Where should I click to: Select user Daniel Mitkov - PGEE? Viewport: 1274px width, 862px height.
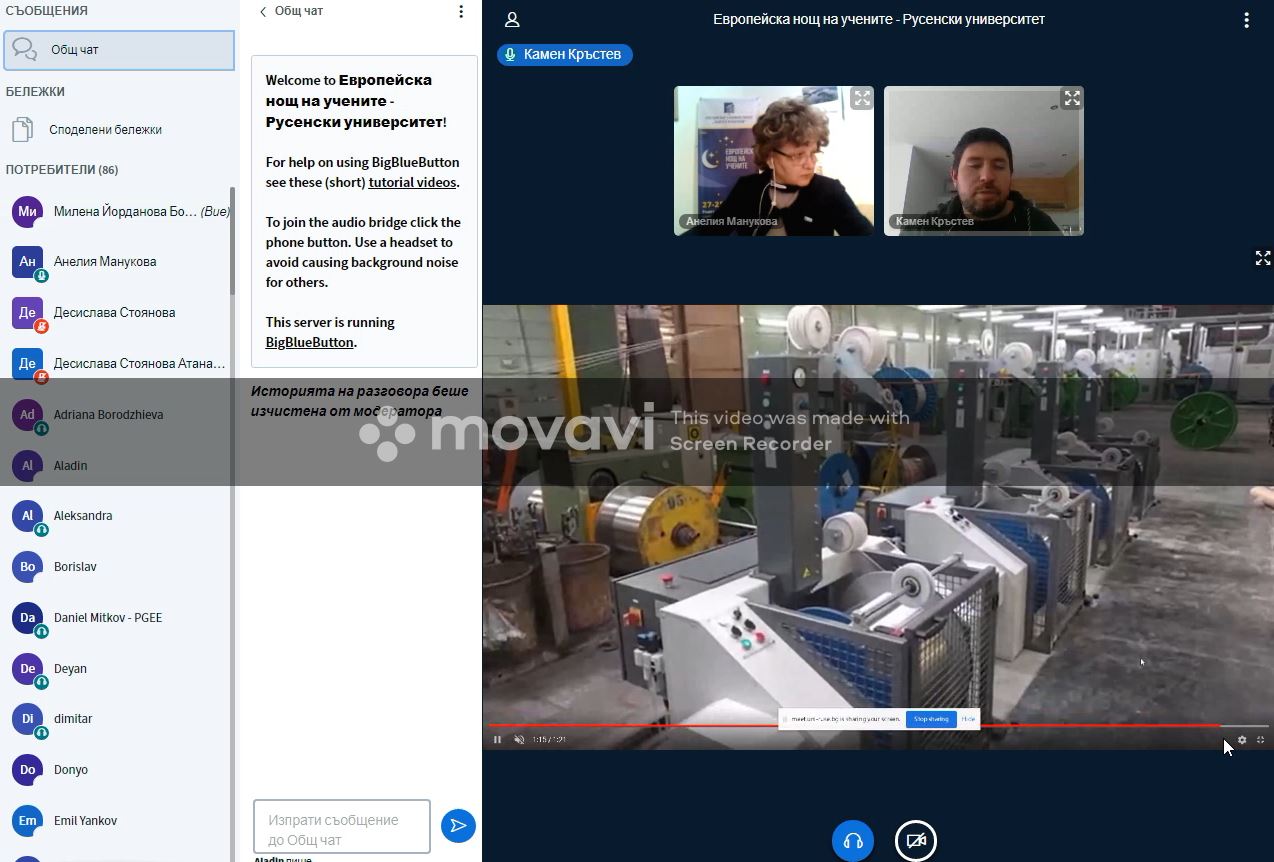coord(108,618)
